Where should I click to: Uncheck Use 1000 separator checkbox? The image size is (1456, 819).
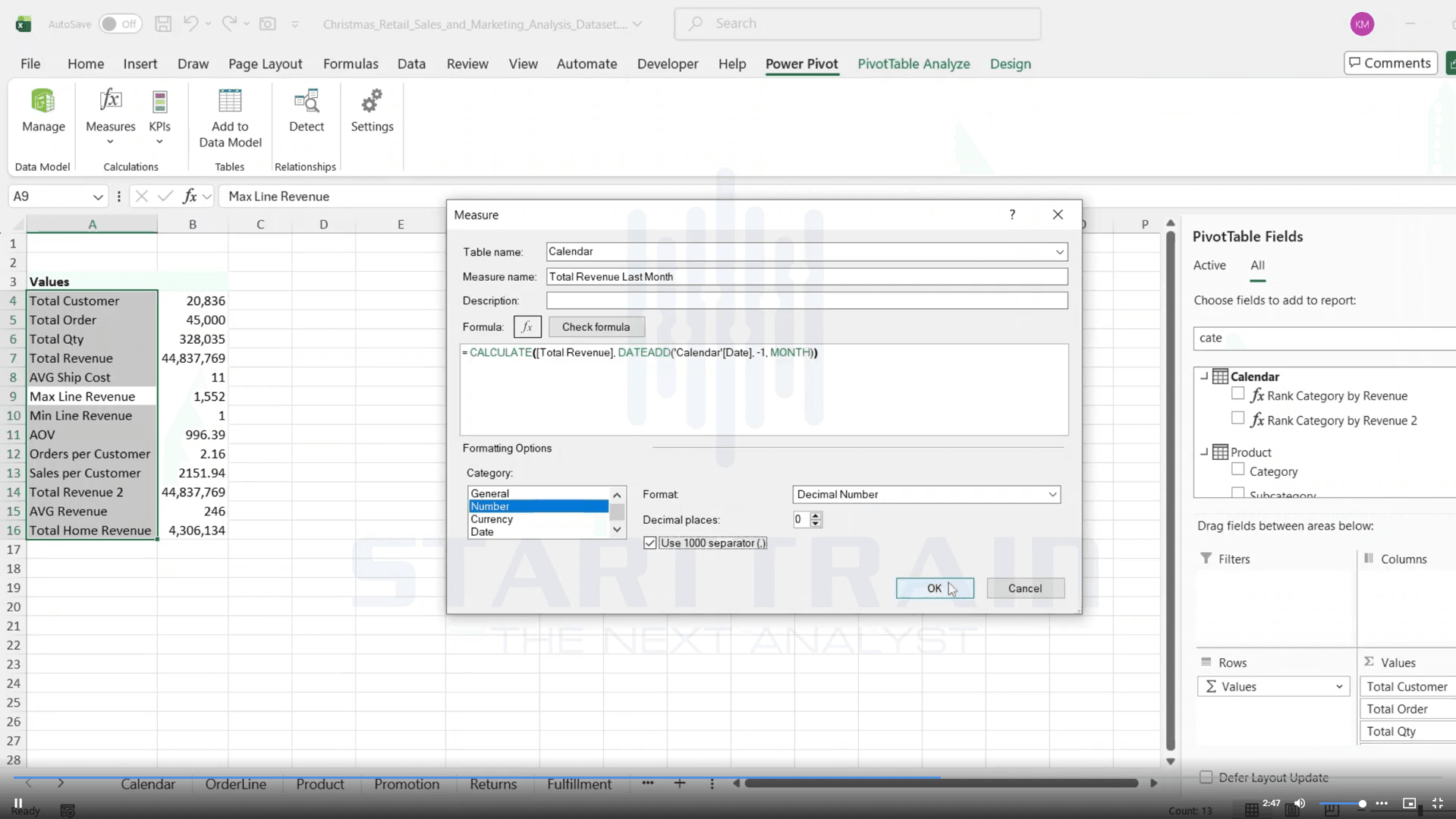coord(650,543)
